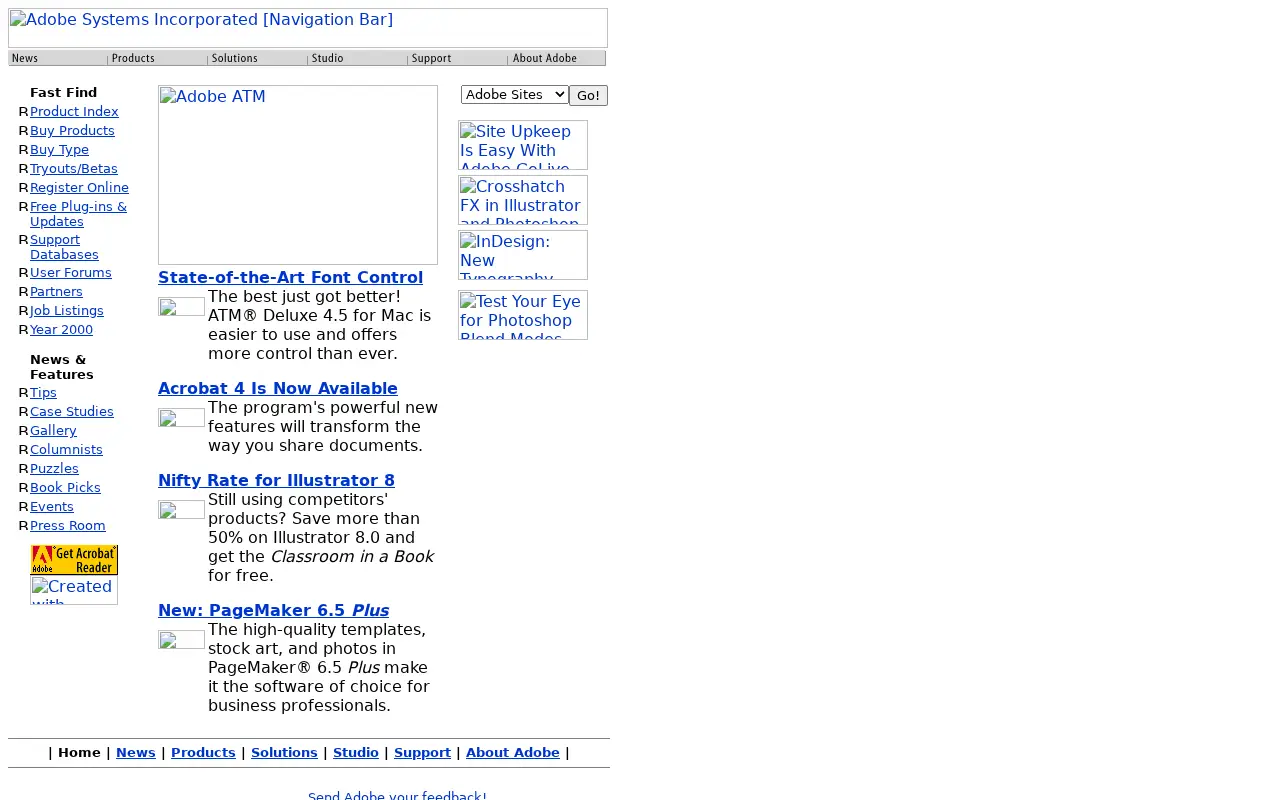This screenshot has height=800, width=1280.
Task: Click the Created with broken image badge
Action: tap(74, 590)
